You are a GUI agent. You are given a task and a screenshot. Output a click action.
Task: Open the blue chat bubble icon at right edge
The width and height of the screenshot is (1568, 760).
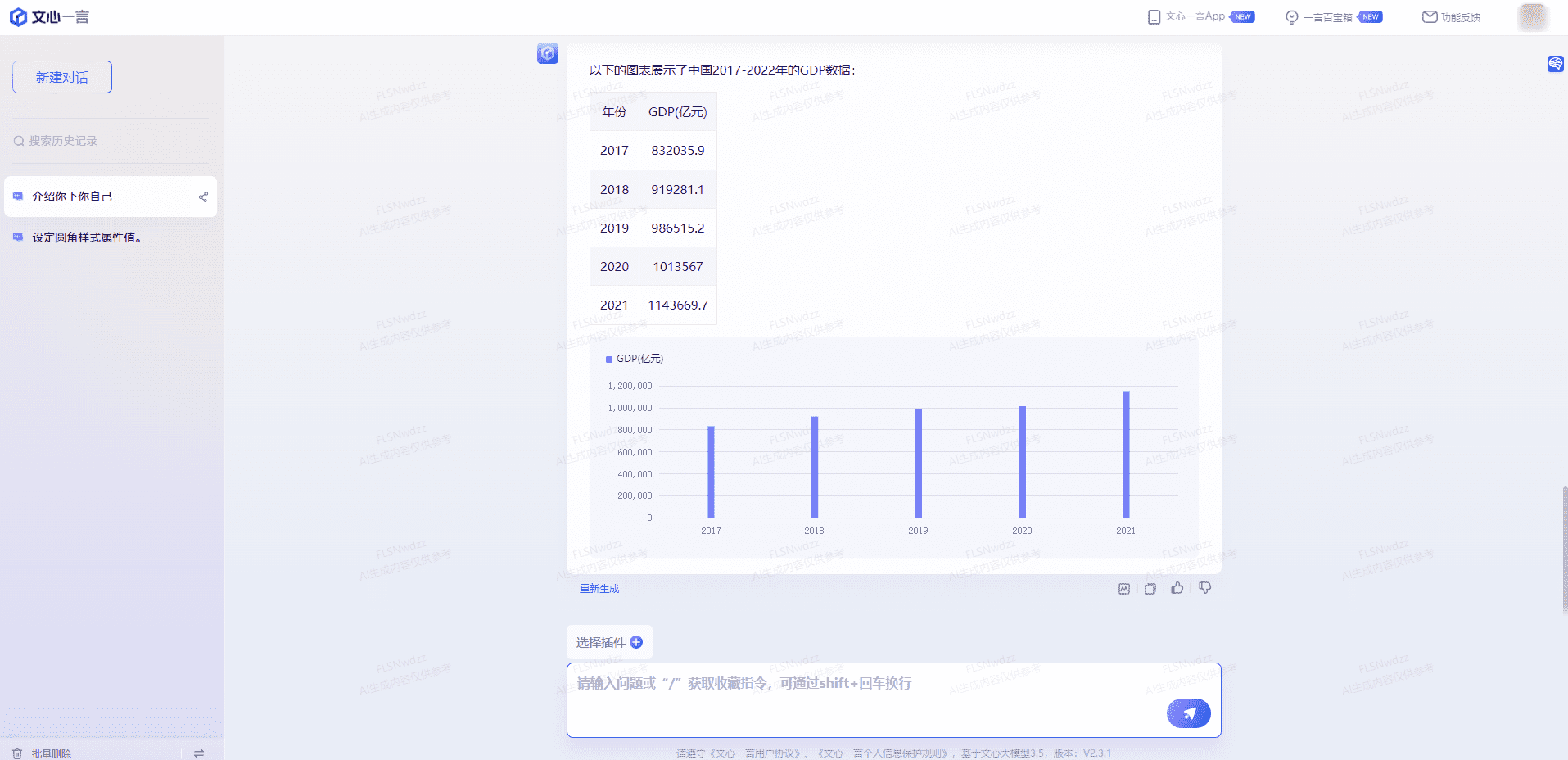click(1555, 64)
